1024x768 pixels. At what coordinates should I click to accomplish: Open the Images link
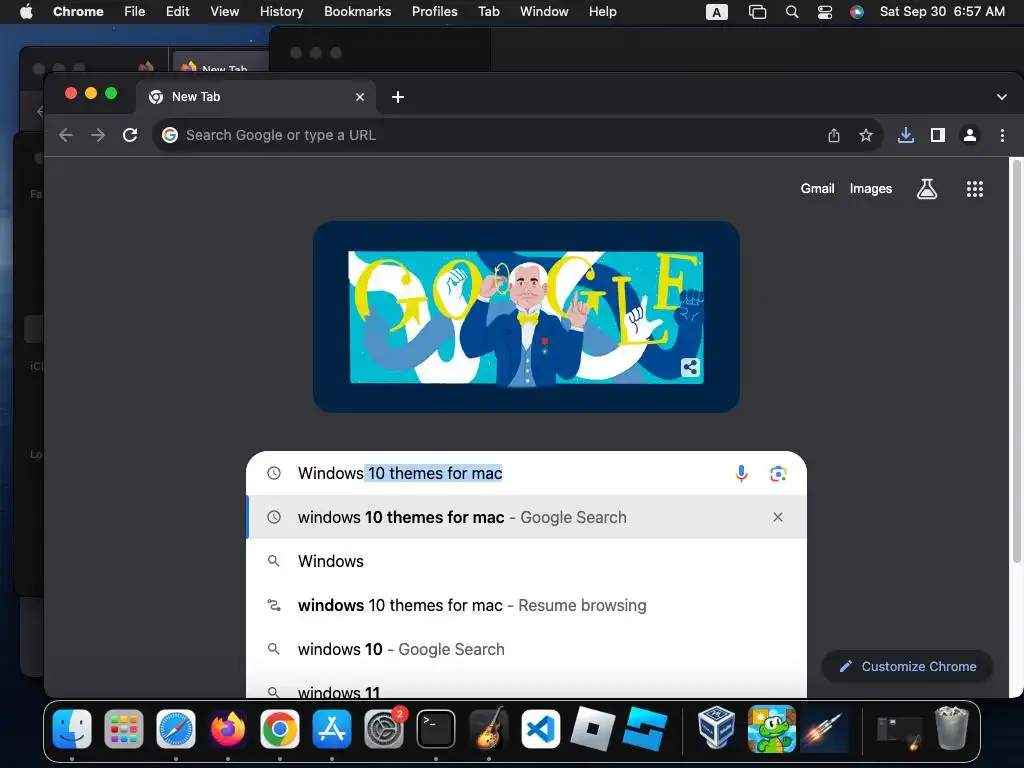click(871, 189)
